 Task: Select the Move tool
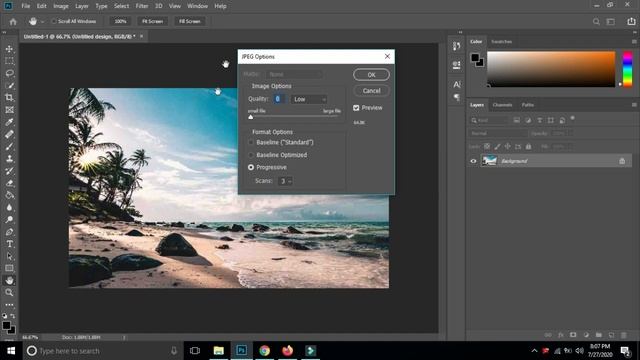pos(9,49)
